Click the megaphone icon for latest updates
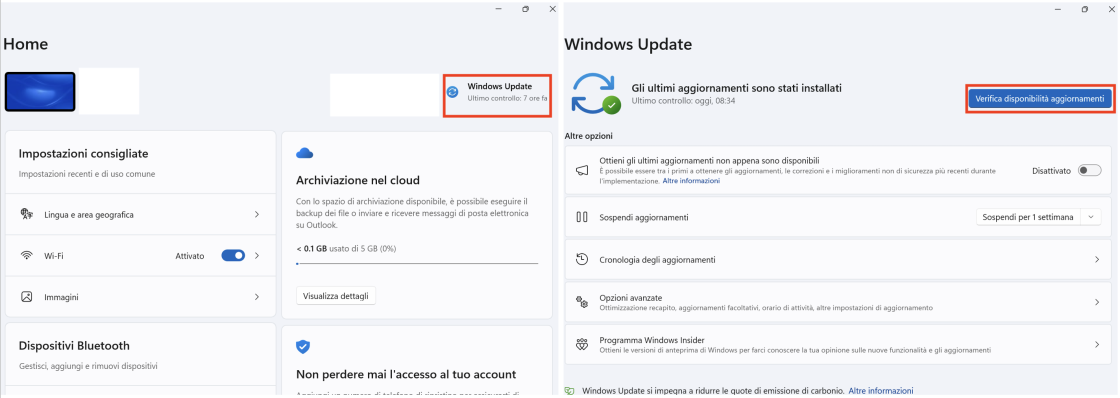The height and width of the screenshot is (398, 1120). pyautogui.click(x=581, y=171)
